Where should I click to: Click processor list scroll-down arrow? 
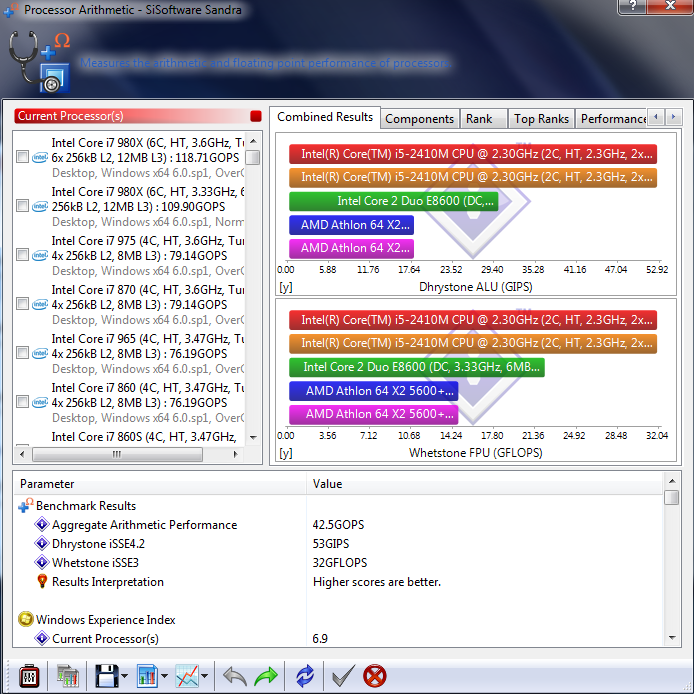tap(253, 437)
